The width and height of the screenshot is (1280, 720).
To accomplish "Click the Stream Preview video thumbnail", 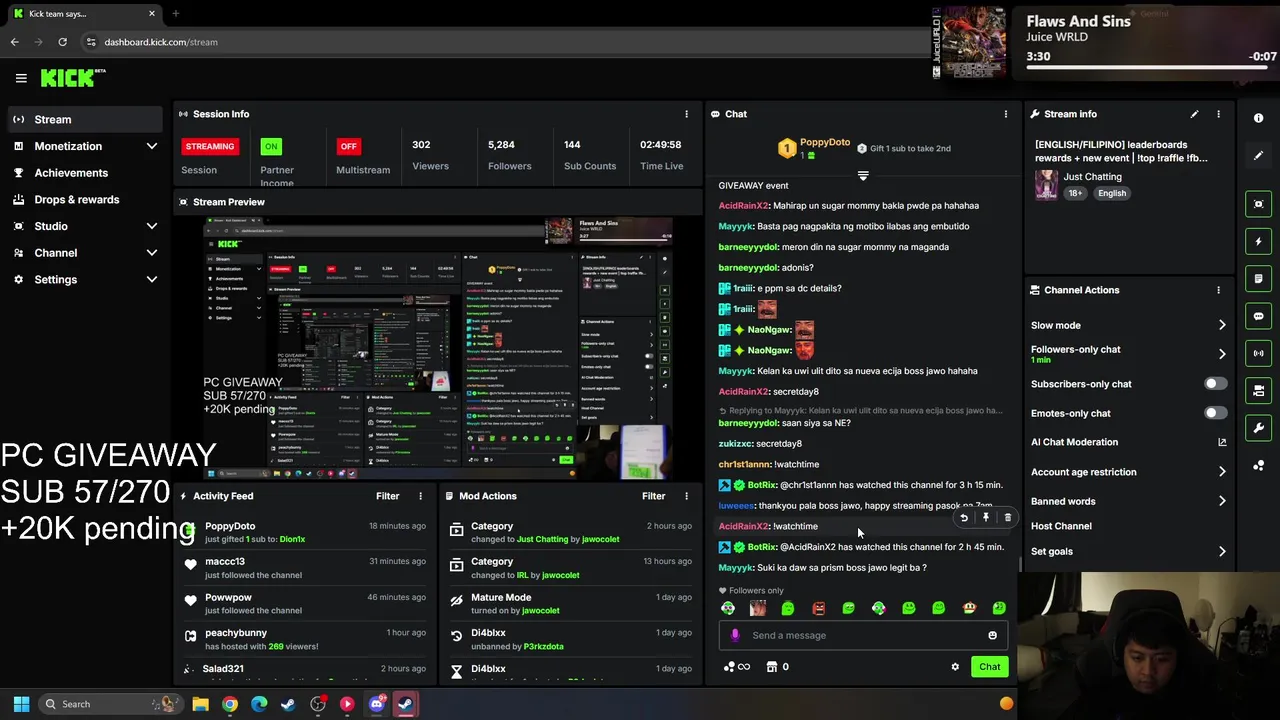I will [438, 347].
